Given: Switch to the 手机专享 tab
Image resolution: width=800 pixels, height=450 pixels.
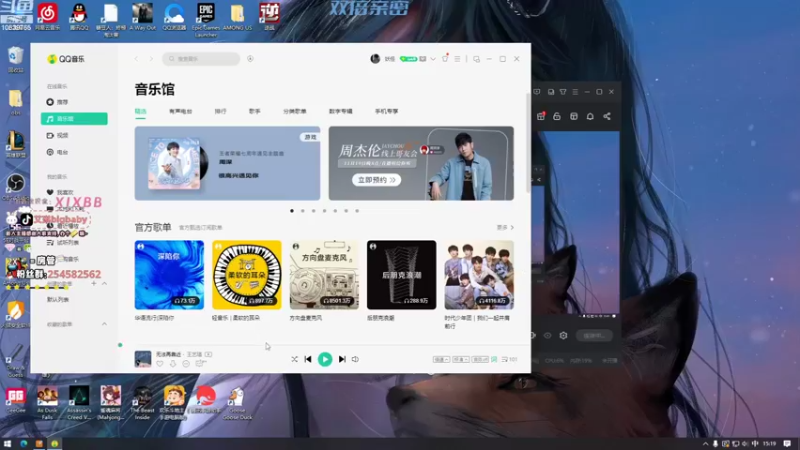Looking at the screenshot, I should pyautogui.click(x=386, y=111).
